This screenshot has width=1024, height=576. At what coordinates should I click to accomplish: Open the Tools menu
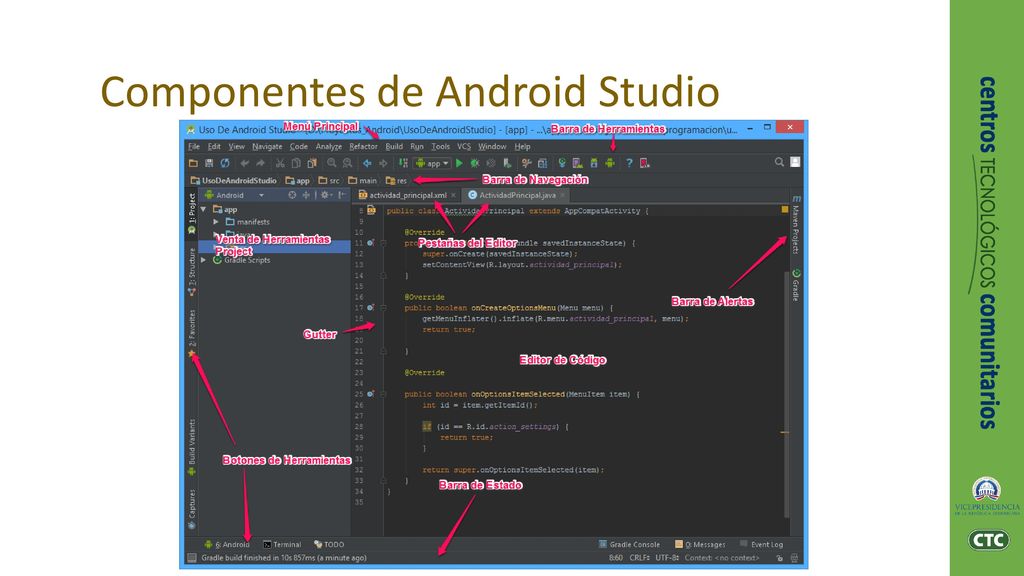[440, 146]
